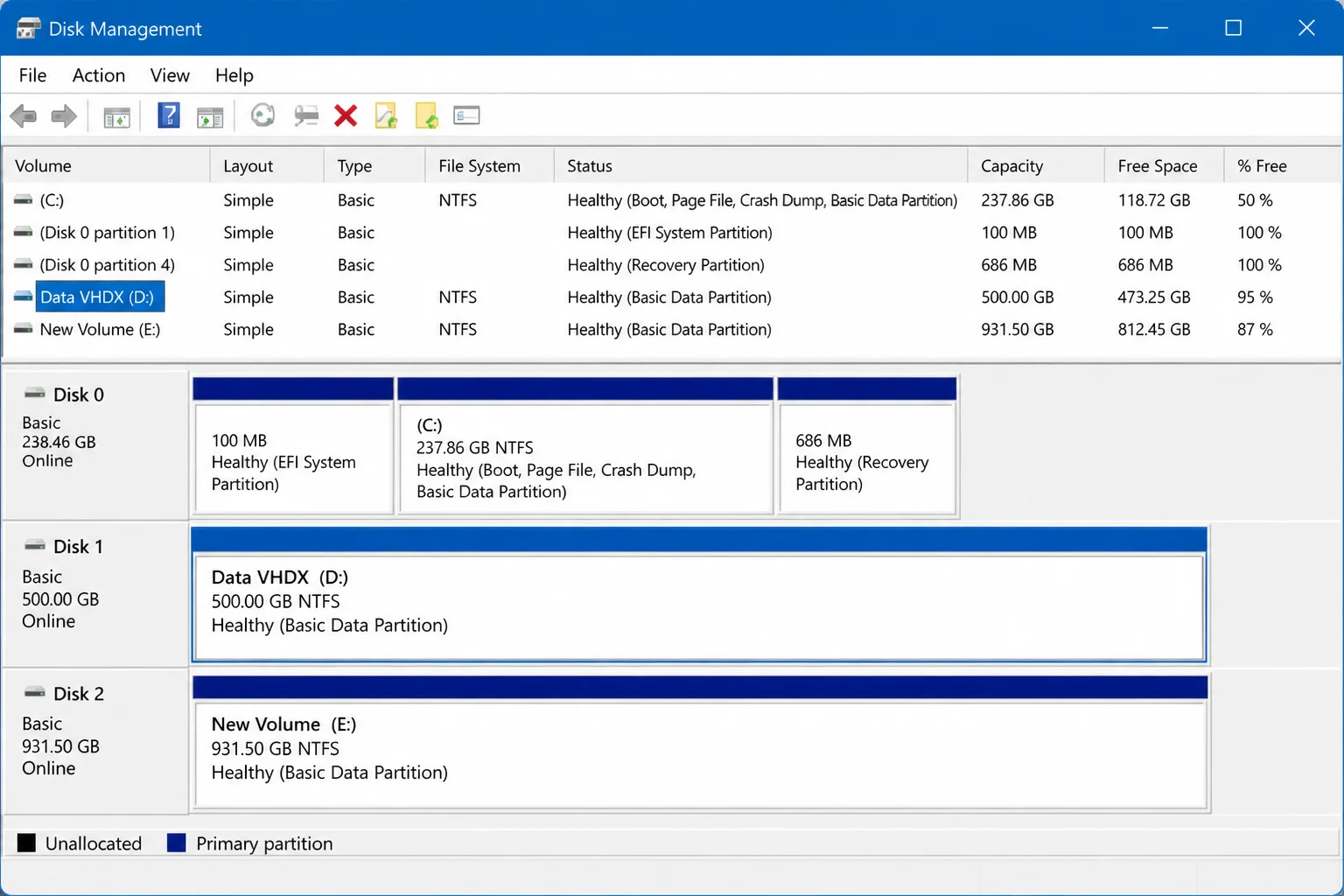Sort by the Status column header

coord(761,165)
